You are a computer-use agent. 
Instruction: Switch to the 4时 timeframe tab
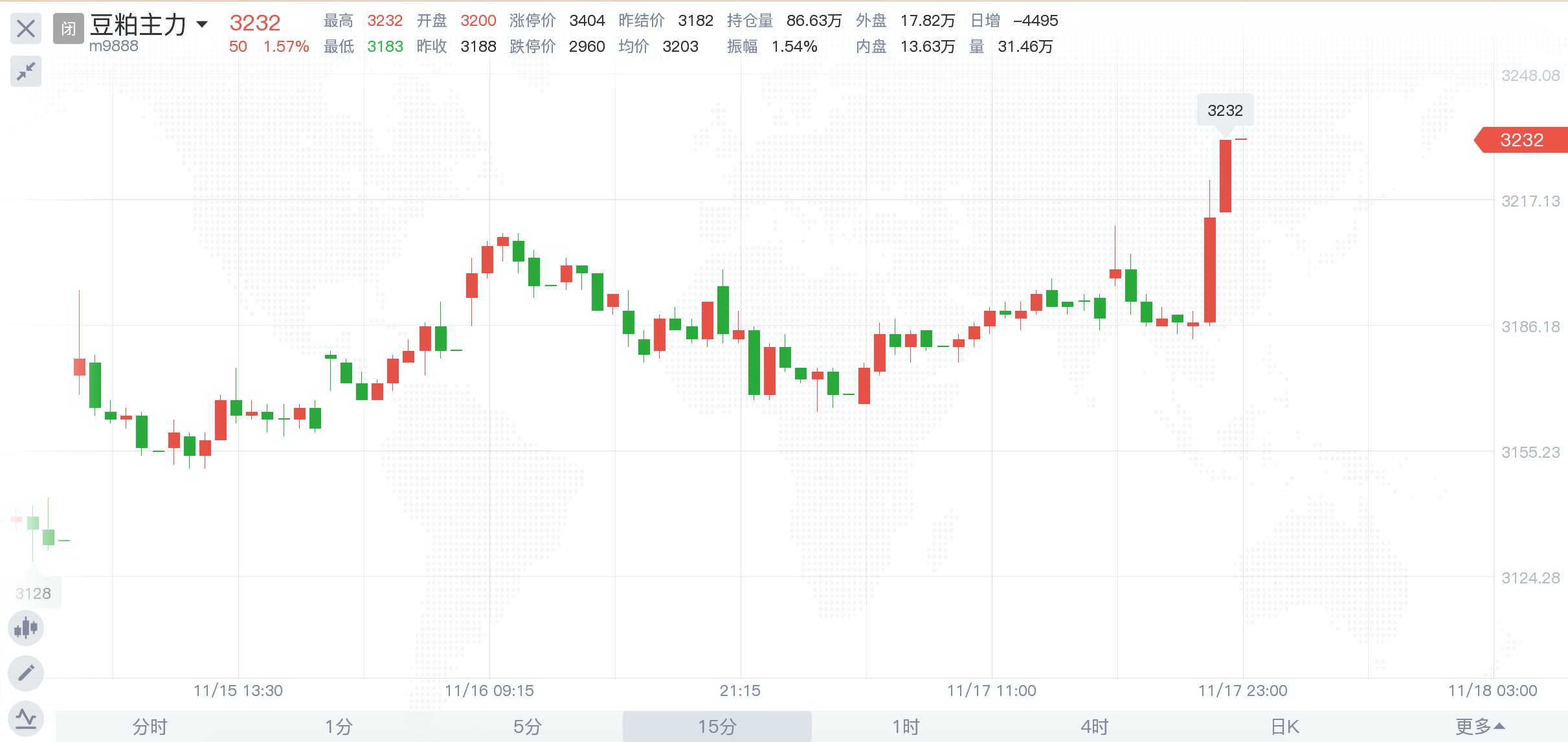(1095, 726)
